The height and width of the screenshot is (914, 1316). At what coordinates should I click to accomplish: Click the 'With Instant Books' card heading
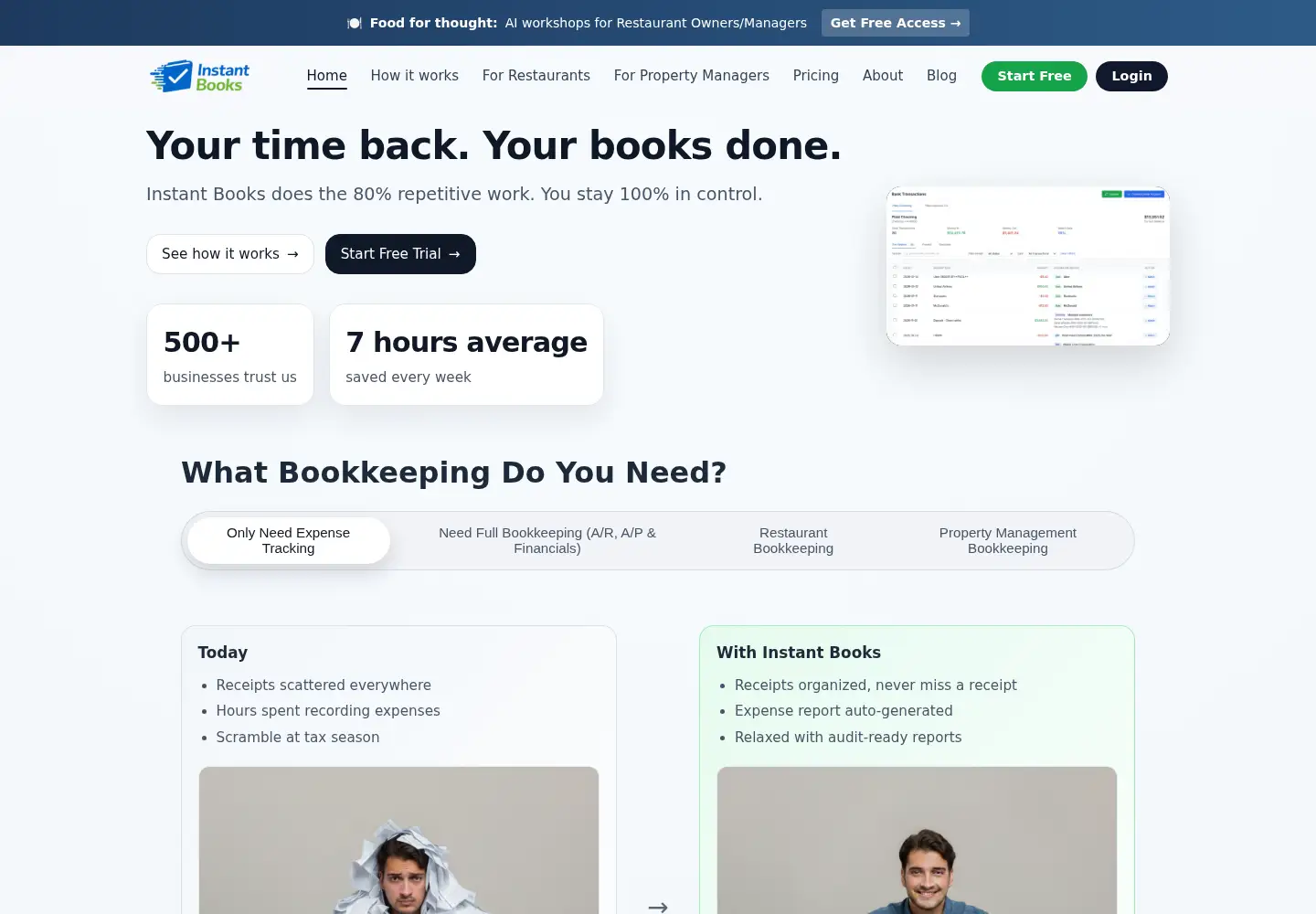[x=799, y=653]
